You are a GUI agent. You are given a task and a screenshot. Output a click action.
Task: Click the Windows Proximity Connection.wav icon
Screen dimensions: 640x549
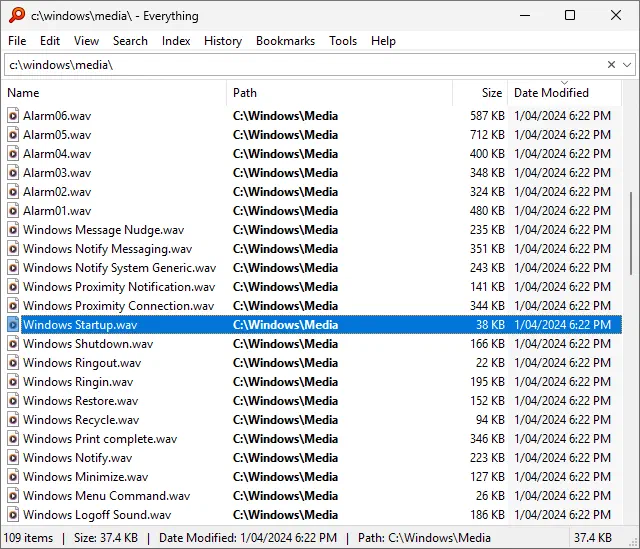point(13,306)
